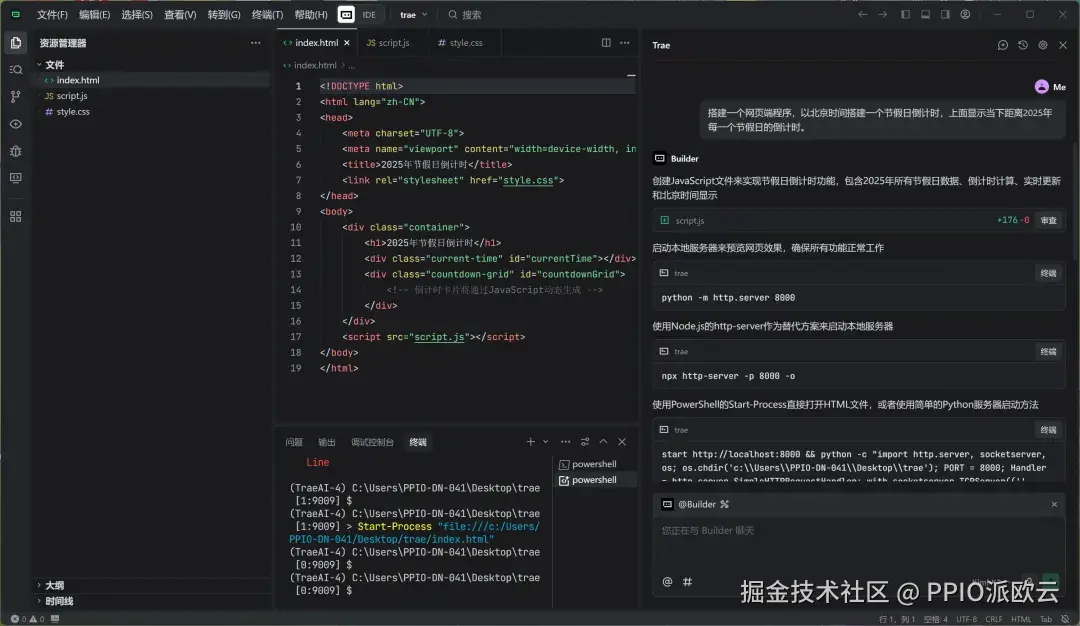This screenshot has width=1080, height=626.
Task: Open the Extensions view
Action: coord(15,216)
